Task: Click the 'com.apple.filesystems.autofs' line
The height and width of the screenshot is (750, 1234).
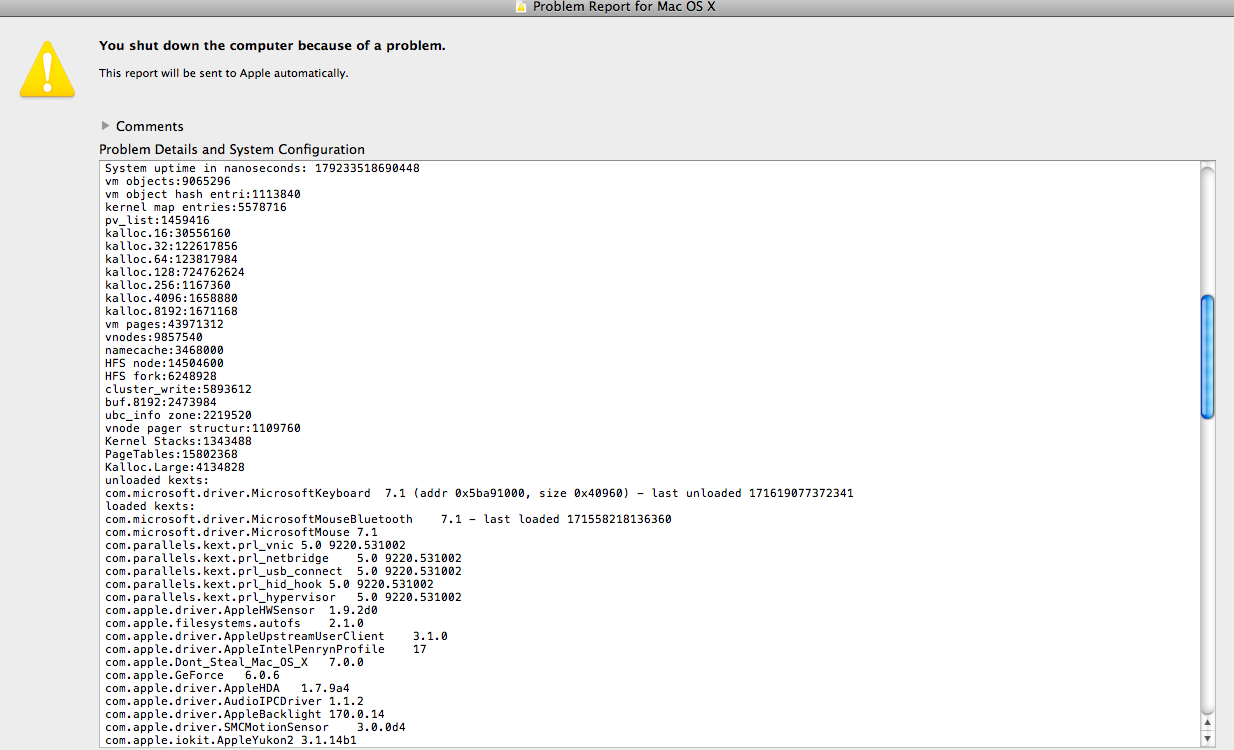Action: pos(234,623)
